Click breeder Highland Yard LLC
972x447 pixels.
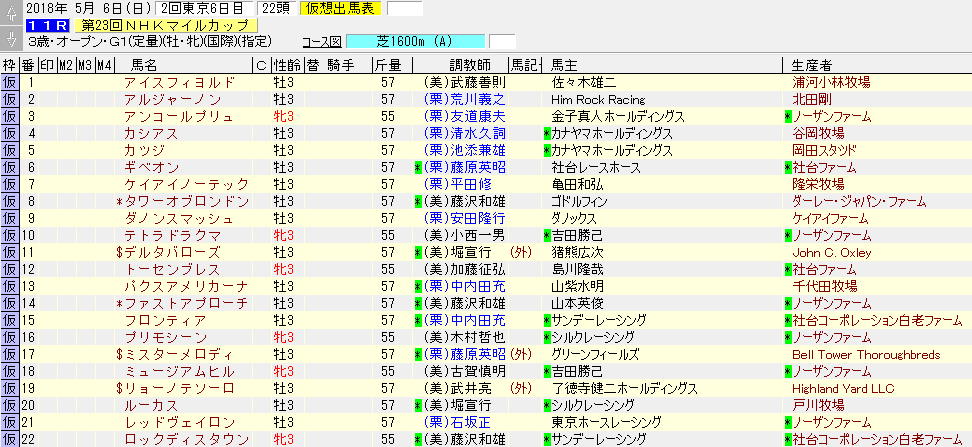843,389
